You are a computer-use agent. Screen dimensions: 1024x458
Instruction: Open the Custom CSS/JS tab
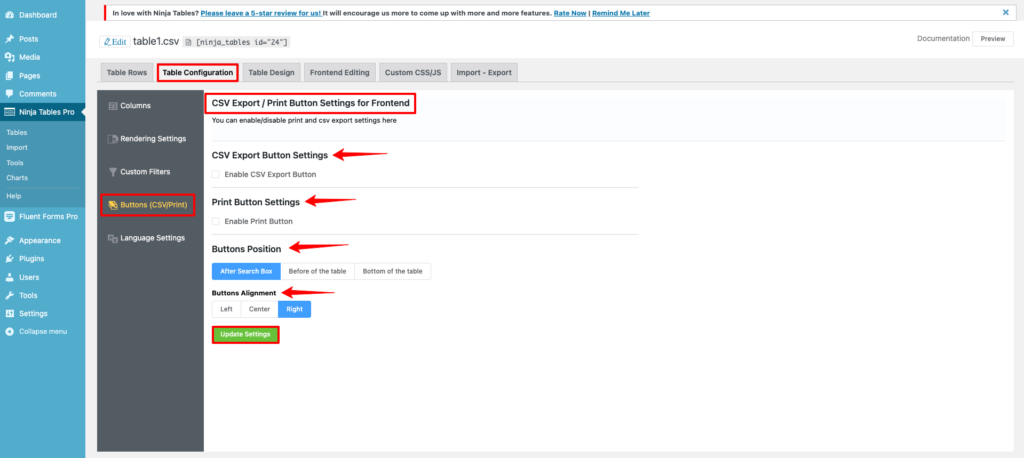coord(413,73)
